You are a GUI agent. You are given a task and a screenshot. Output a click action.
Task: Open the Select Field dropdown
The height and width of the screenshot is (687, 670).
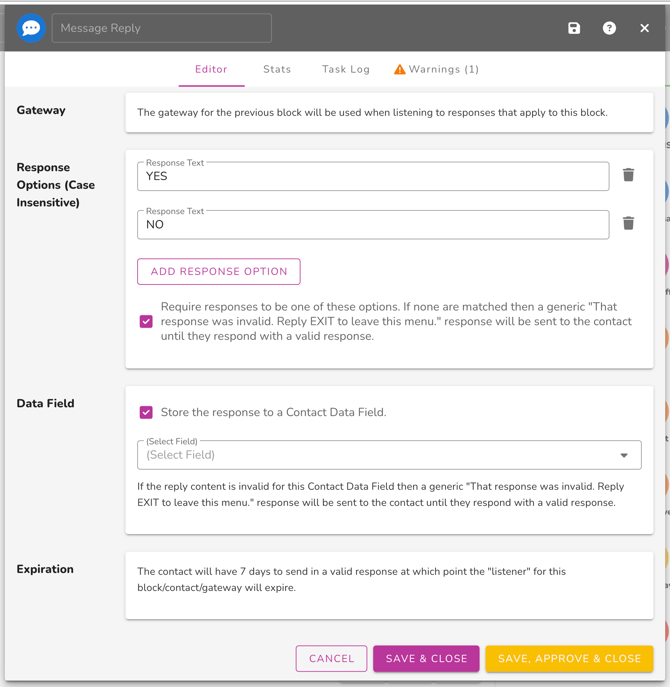point(380,455)
